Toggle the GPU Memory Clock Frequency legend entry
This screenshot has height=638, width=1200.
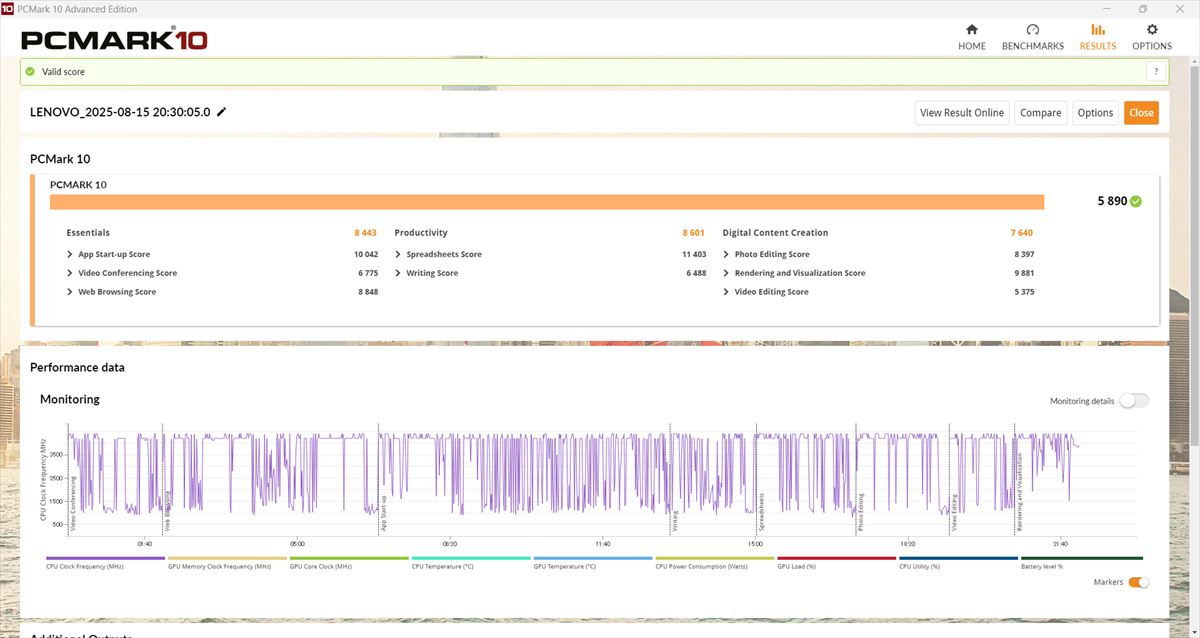click(228, 563)
